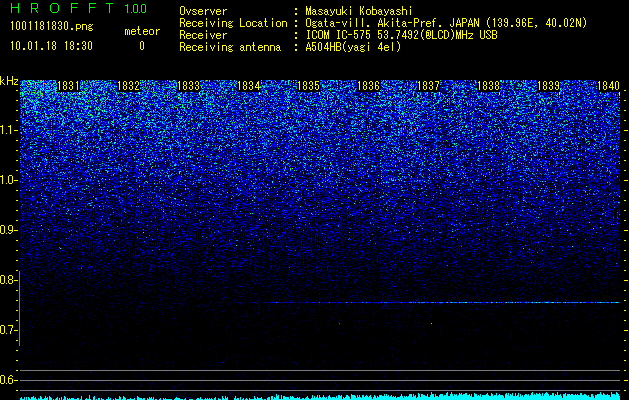Click the 0.6 frequency axis label
The height and width of the screenshot is (400, 629).
point(8,380)
